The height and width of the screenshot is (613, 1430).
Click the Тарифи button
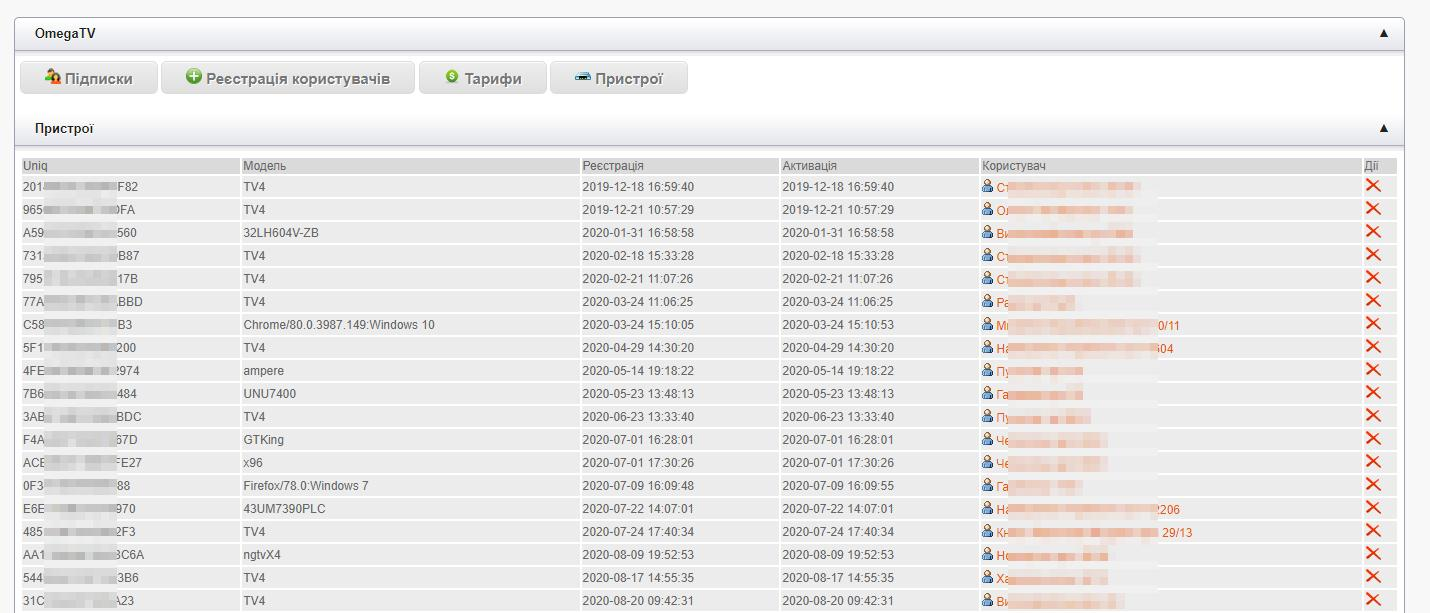[x=483, y=78]
